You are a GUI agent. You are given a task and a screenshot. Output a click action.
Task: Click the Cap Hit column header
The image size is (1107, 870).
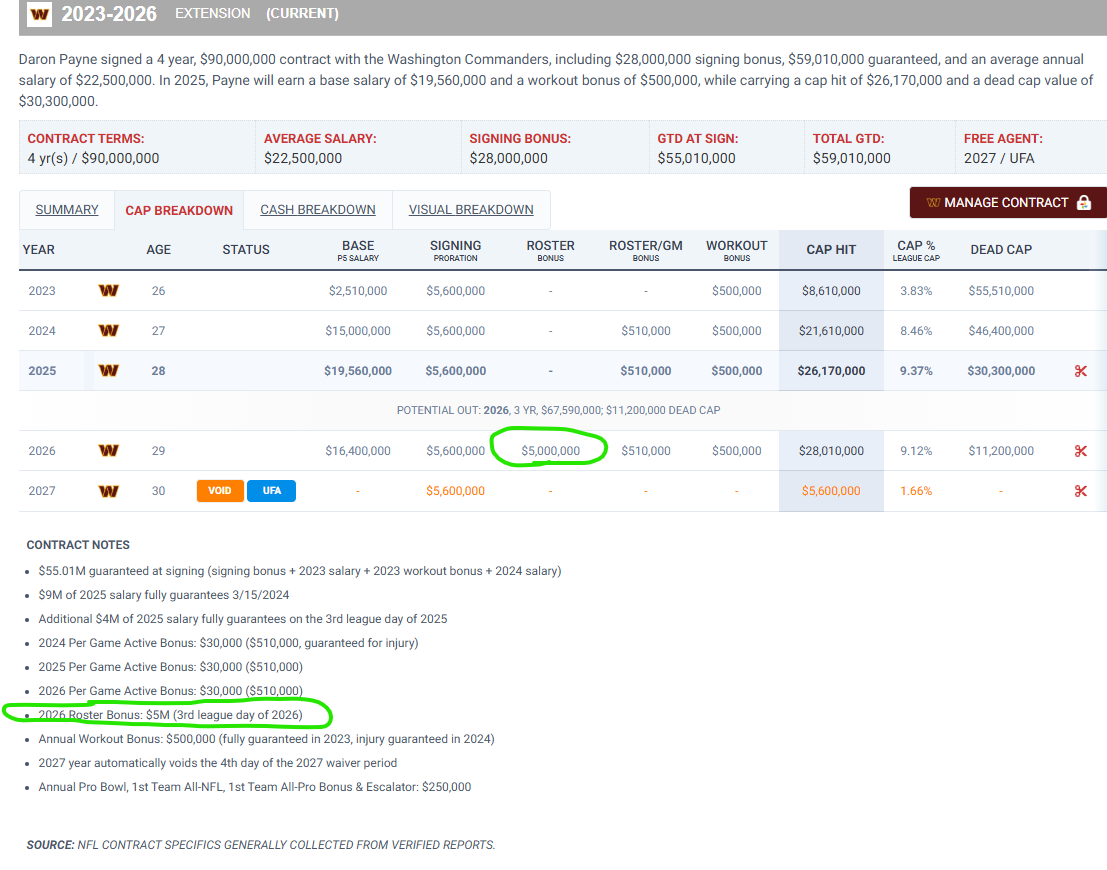tap(831, 249)
